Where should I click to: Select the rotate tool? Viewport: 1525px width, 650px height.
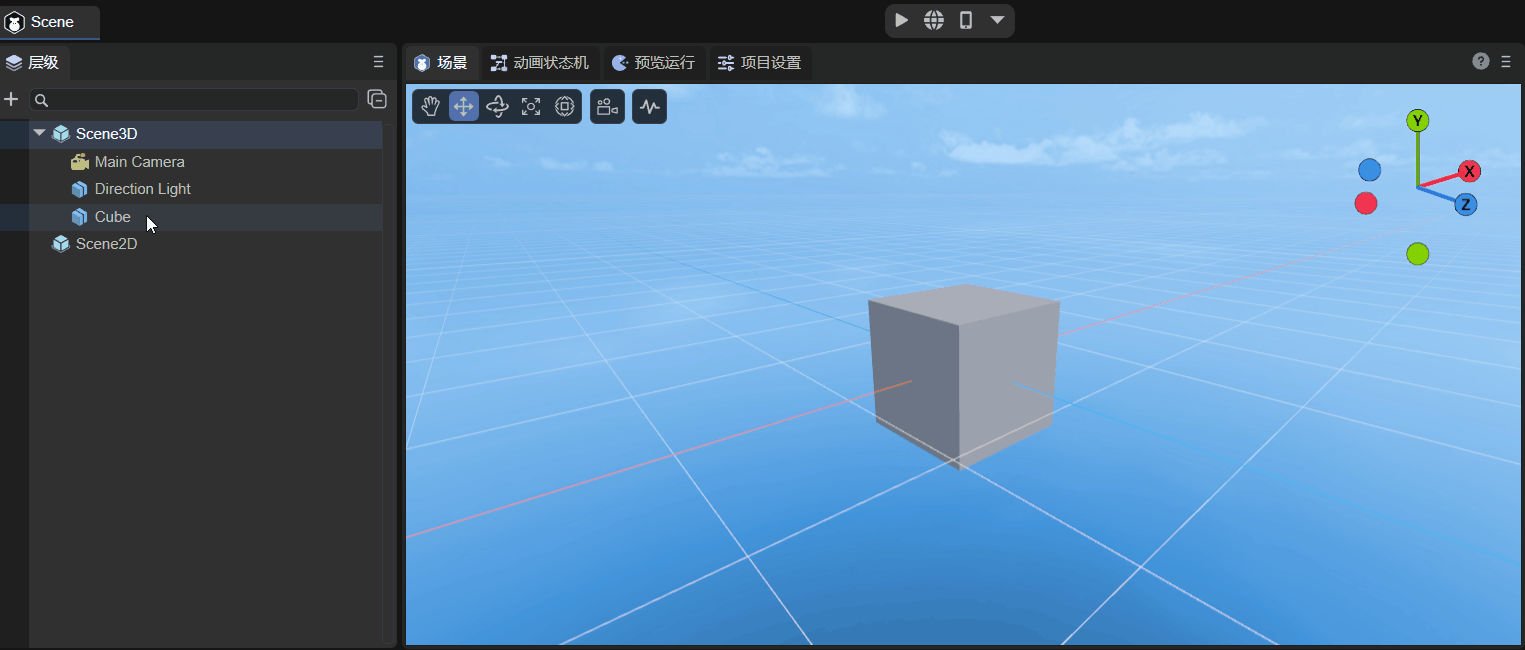497,107
